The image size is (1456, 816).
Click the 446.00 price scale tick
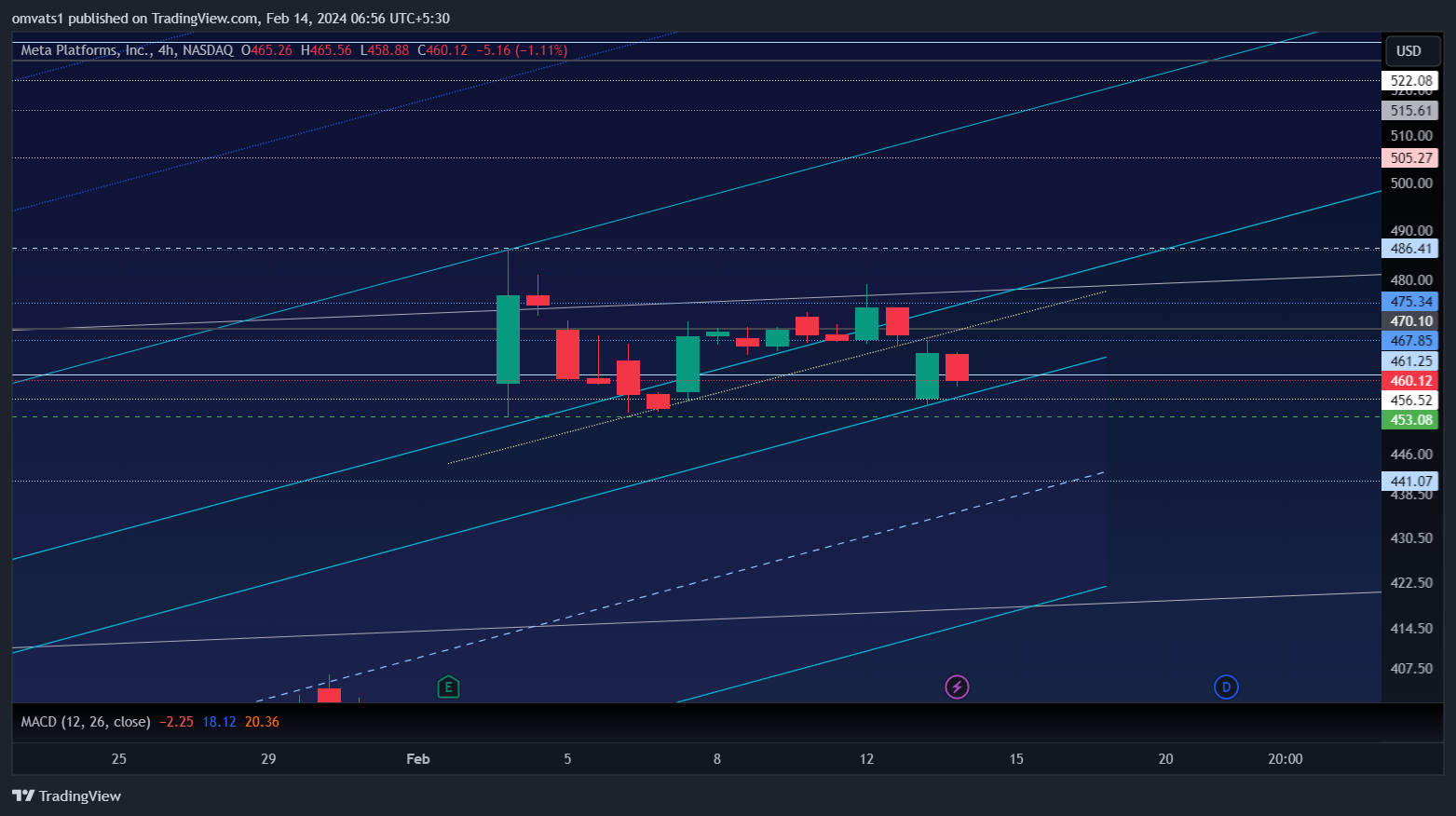(x=1411, y=455)
